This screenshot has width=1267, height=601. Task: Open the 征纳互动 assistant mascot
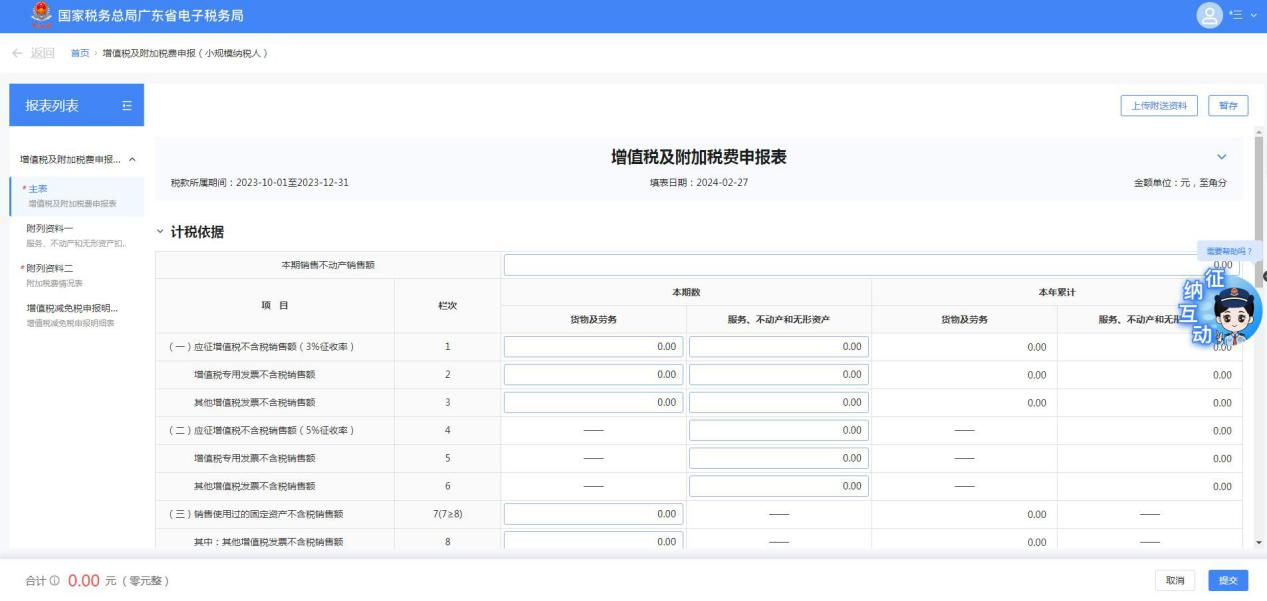[x=1229, y=308]
